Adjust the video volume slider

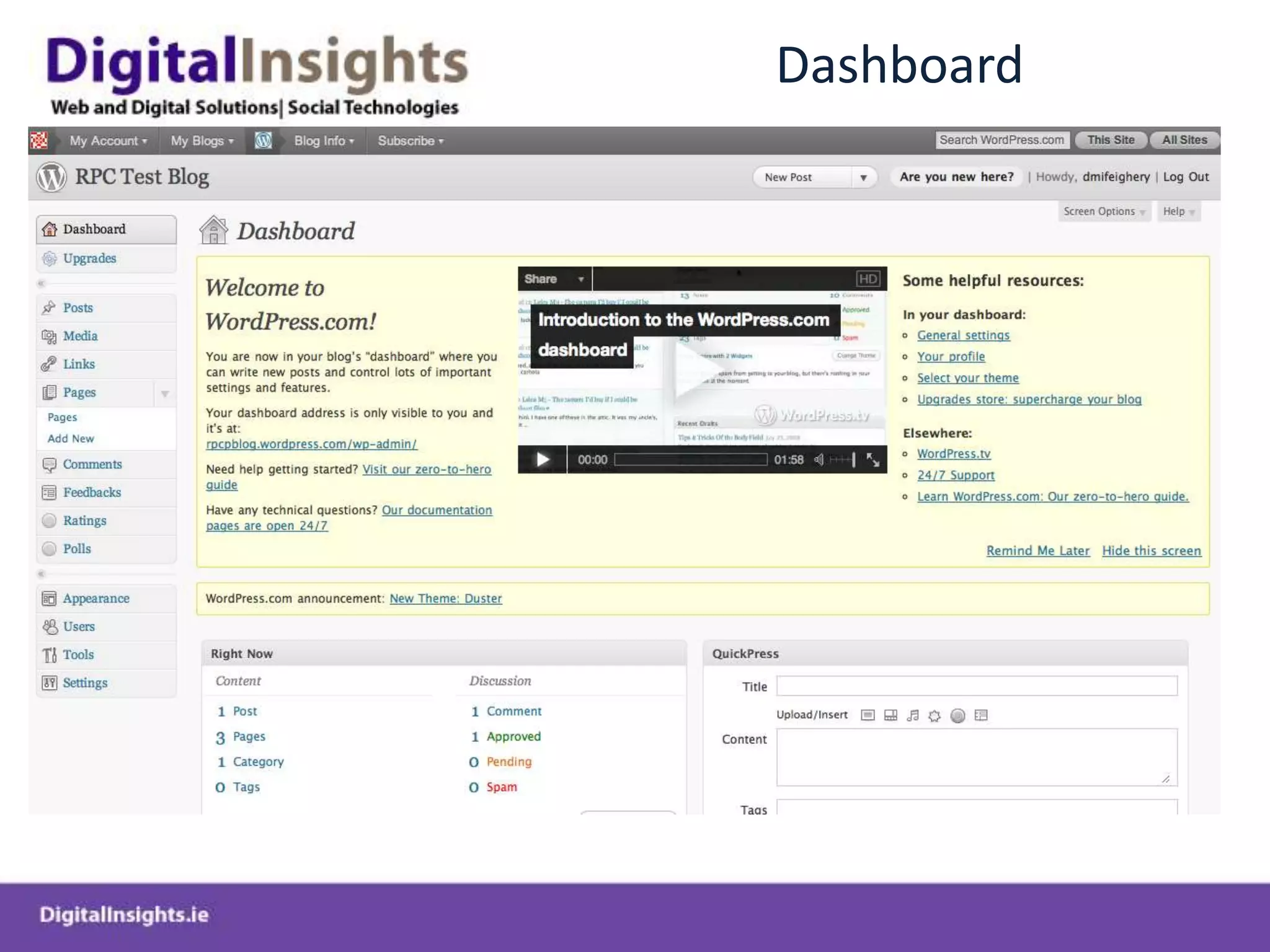point(842,460)
